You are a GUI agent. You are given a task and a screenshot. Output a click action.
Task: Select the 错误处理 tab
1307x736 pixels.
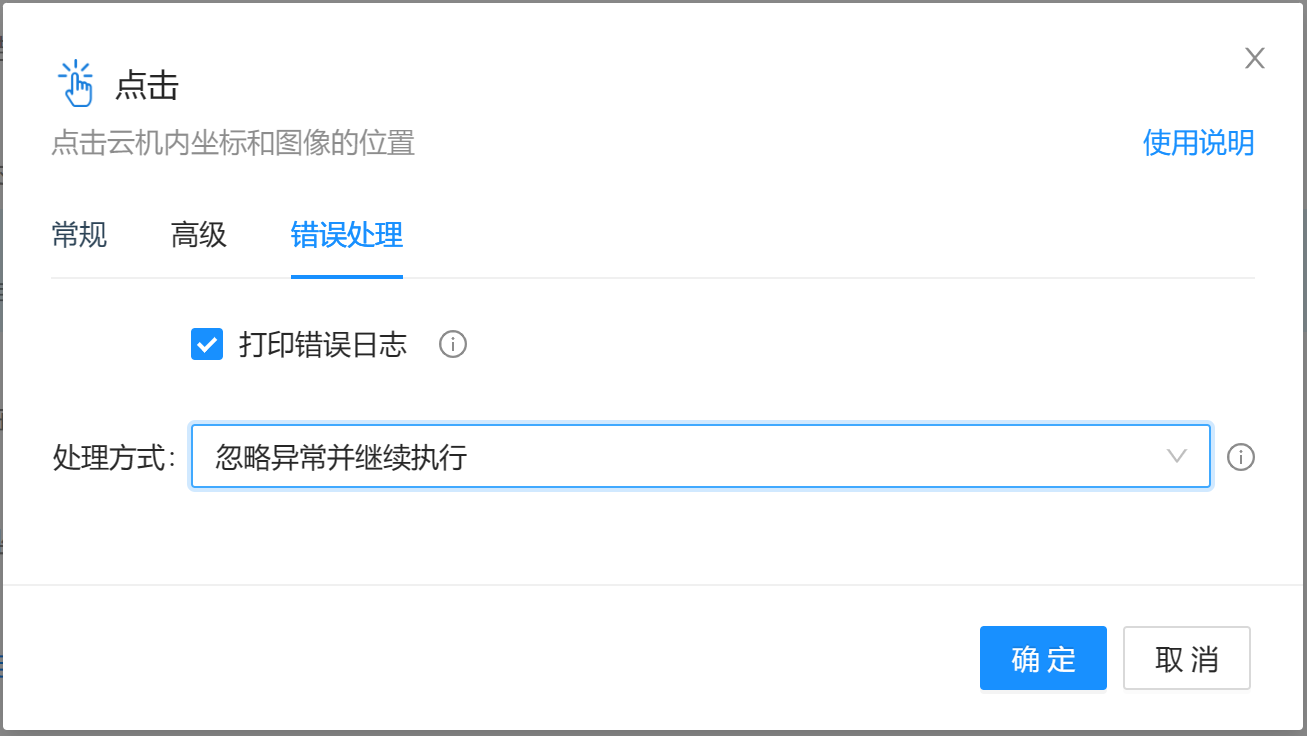click(346, 234)
